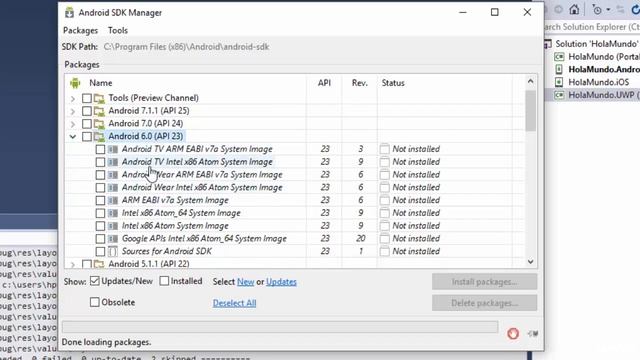Click the folder icon beside Android 6.0 (API 23)
Screen dimensions: 640x360
[x=99, y=136]
